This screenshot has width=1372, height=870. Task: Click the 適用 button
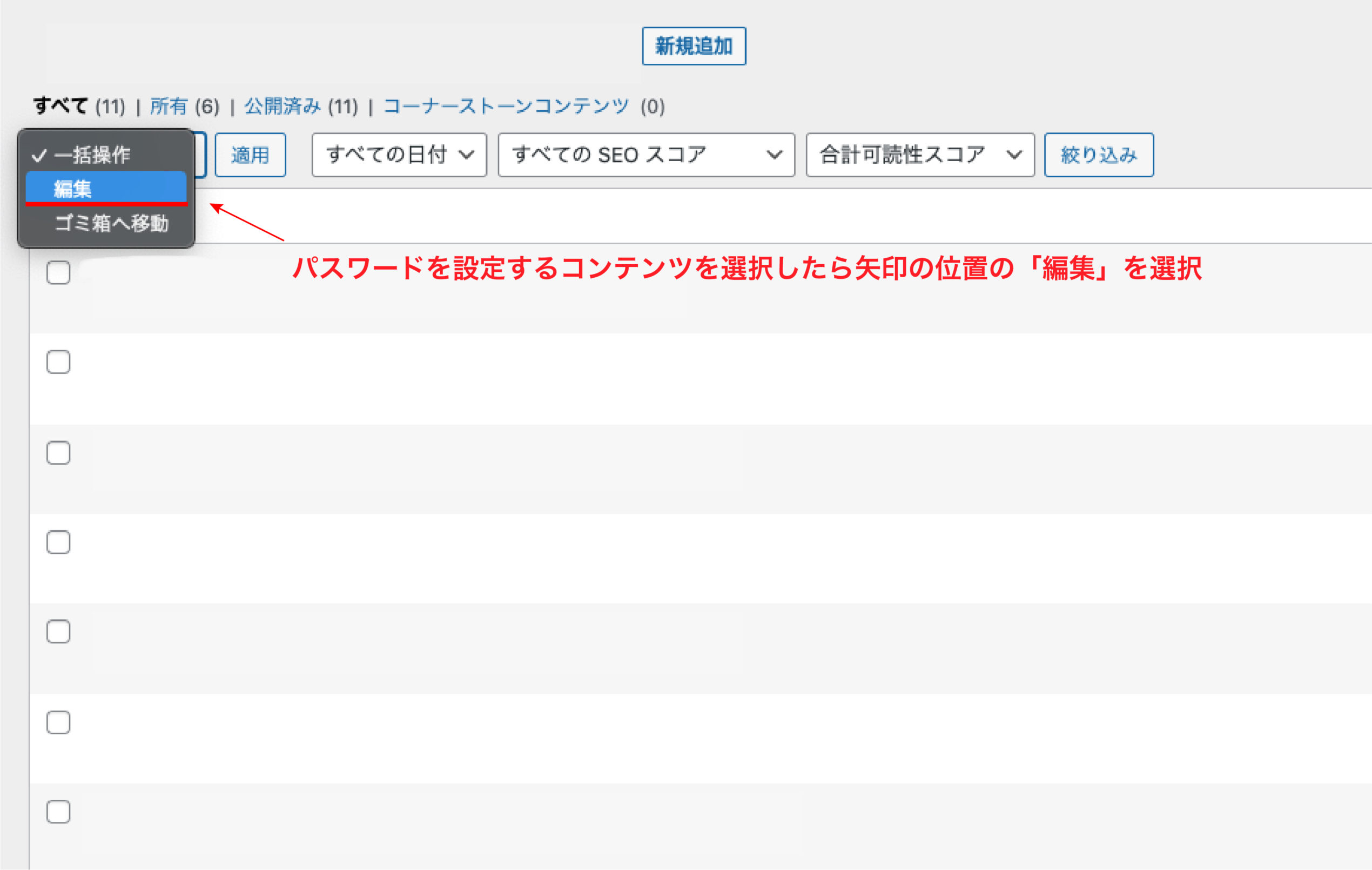tap(250, 154)
